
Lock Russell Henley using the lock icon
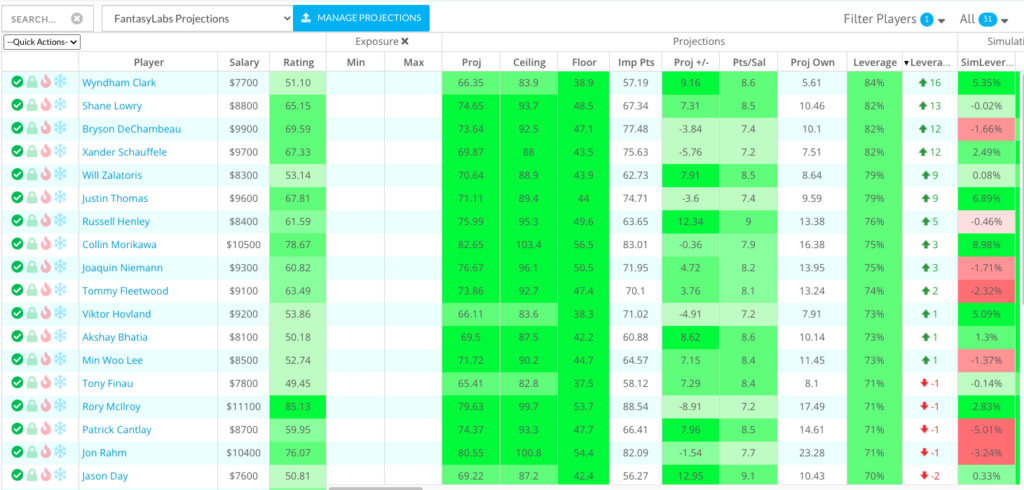(x=31, y=221)
